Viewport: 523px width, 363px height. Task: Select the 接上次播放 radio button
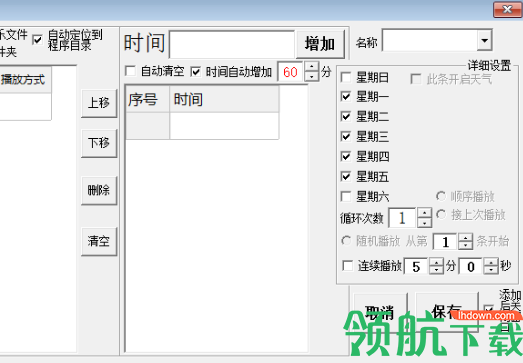(x=441, y=214)
